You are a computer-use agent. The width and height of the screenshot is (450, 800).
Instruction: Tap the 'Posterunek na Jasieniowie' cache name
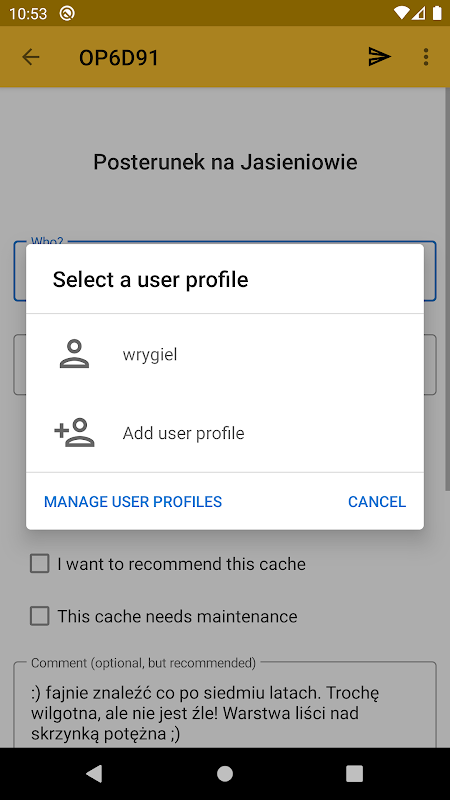pyautogui.click(x=225, y=162)
